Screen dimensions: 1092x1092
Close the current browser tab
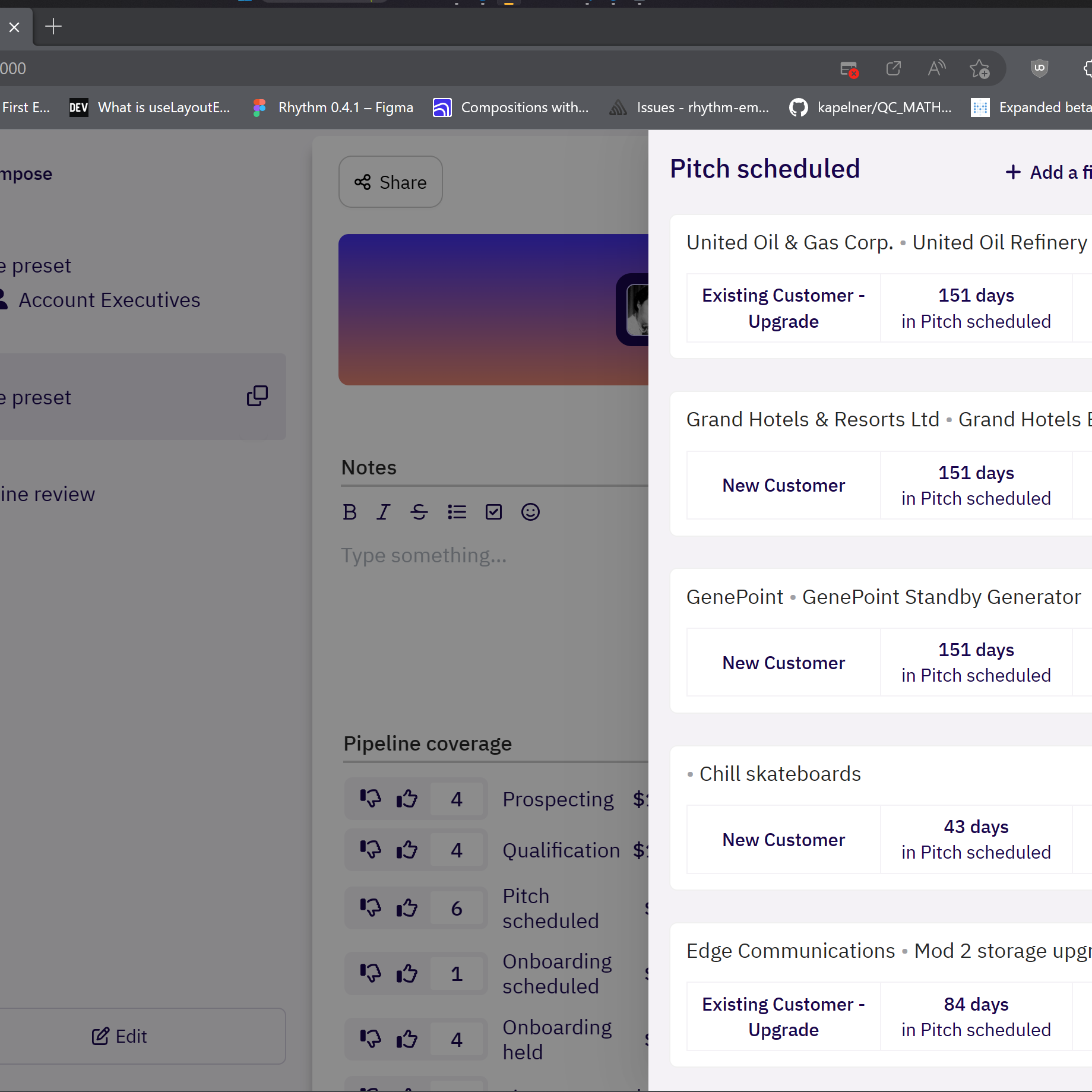click(14, 27)
